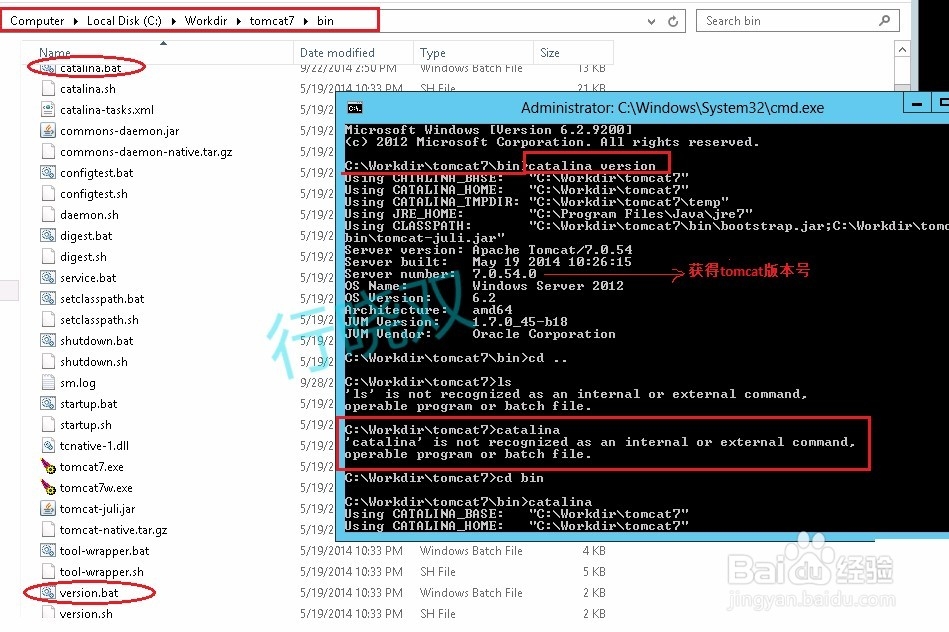
Task: Open the address bar history dropdown
Action: [651, 21]
